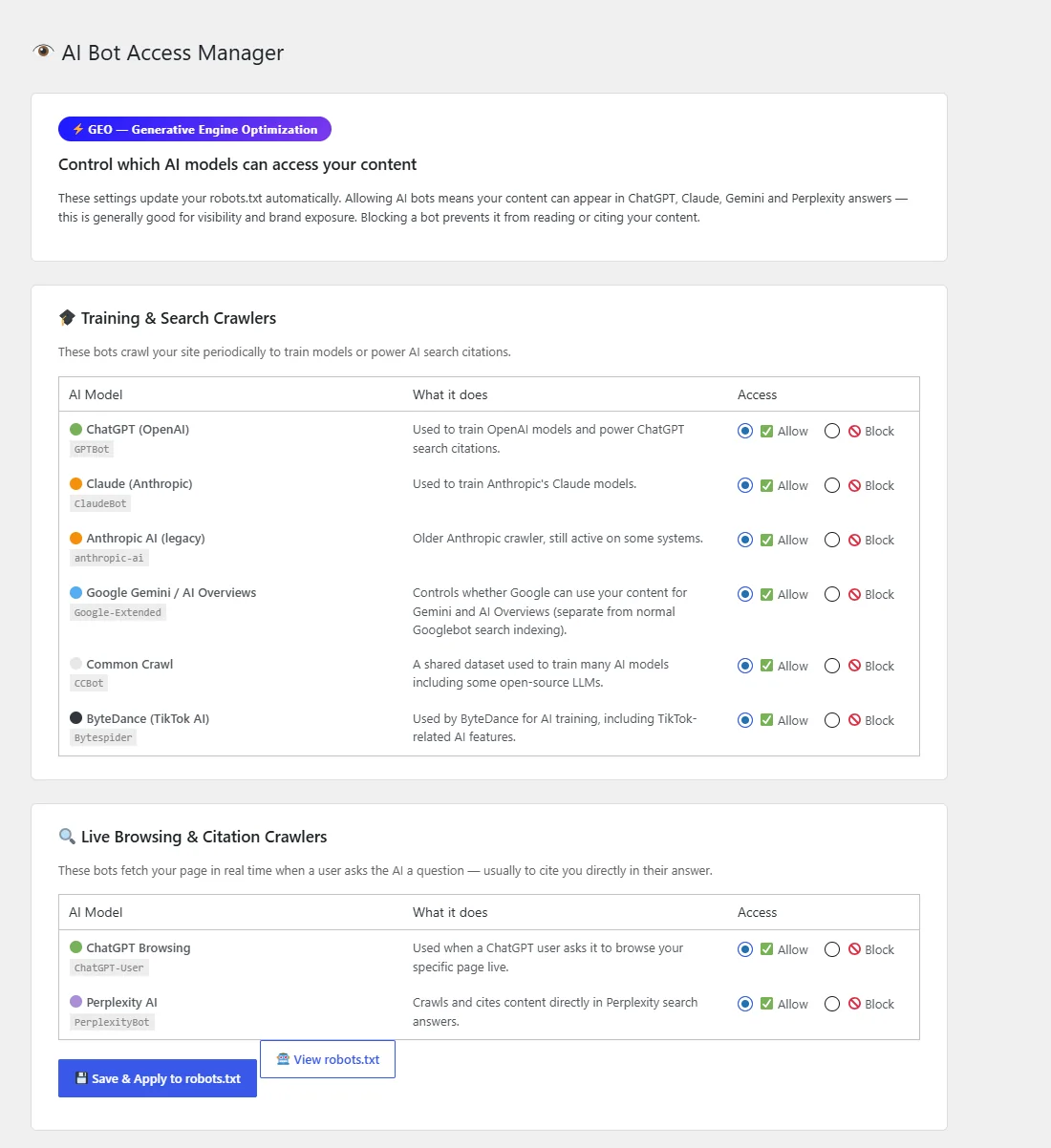
Task: Click the purple dot next to Perplexity AI
Action: coord(76,1002)
